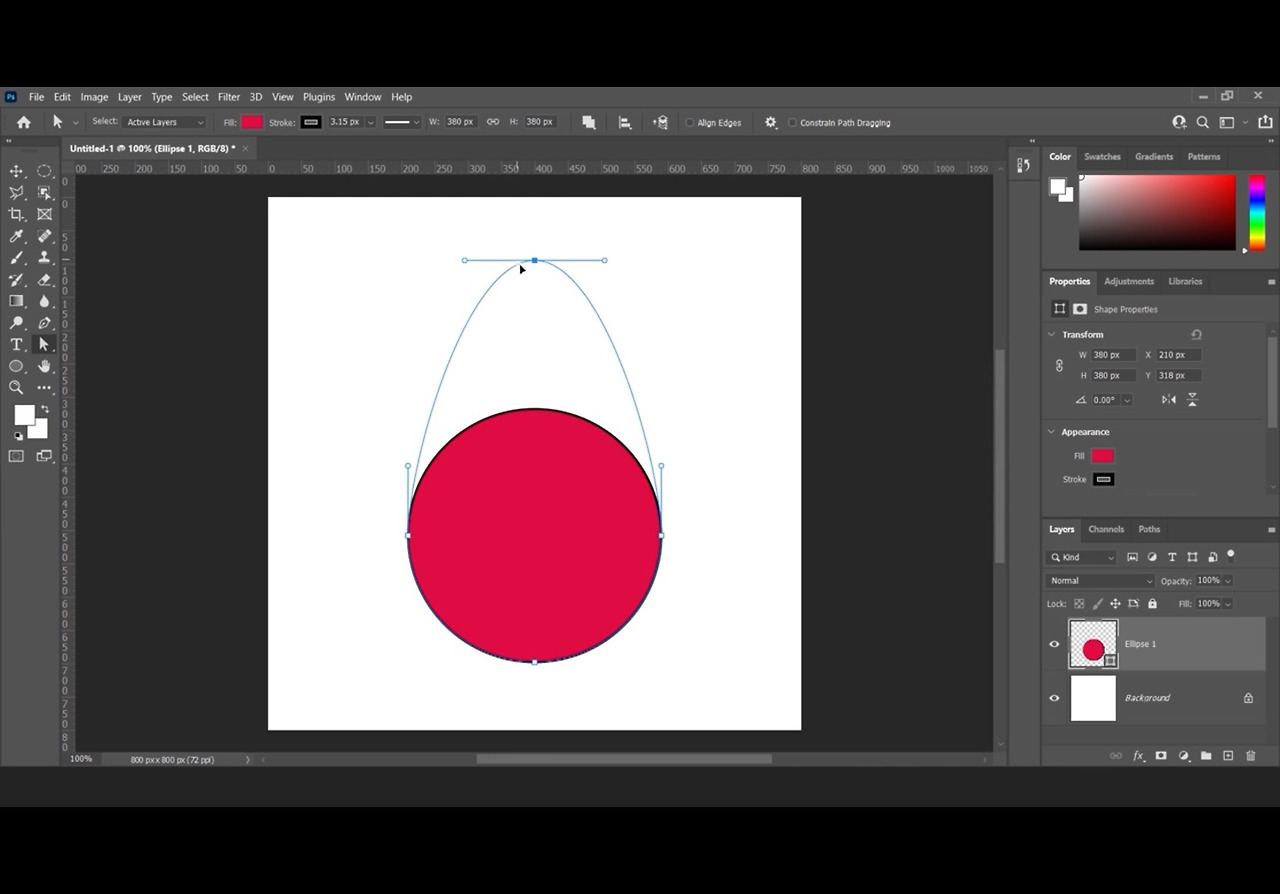Select the Eraser tool
The image size is (1280, 894).
tap(44, 279)
